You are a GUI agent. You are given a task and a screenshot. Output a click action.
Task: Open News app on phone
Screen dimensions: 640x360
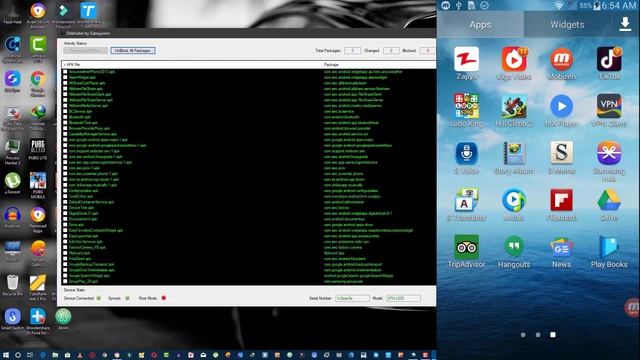561,247
